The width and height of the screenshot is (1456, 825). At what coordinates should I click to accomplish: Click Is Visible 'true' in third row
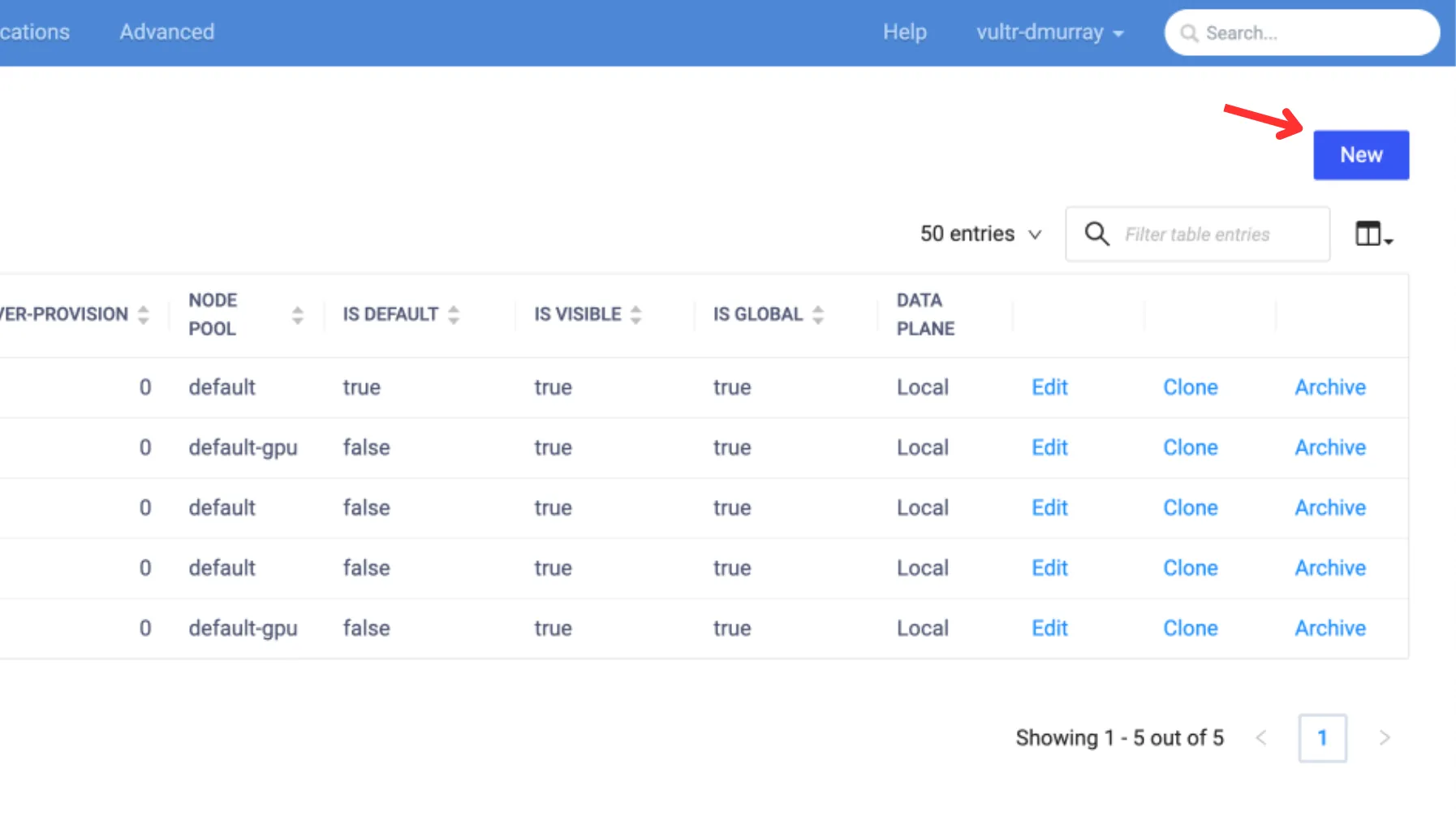click(553, 508)
